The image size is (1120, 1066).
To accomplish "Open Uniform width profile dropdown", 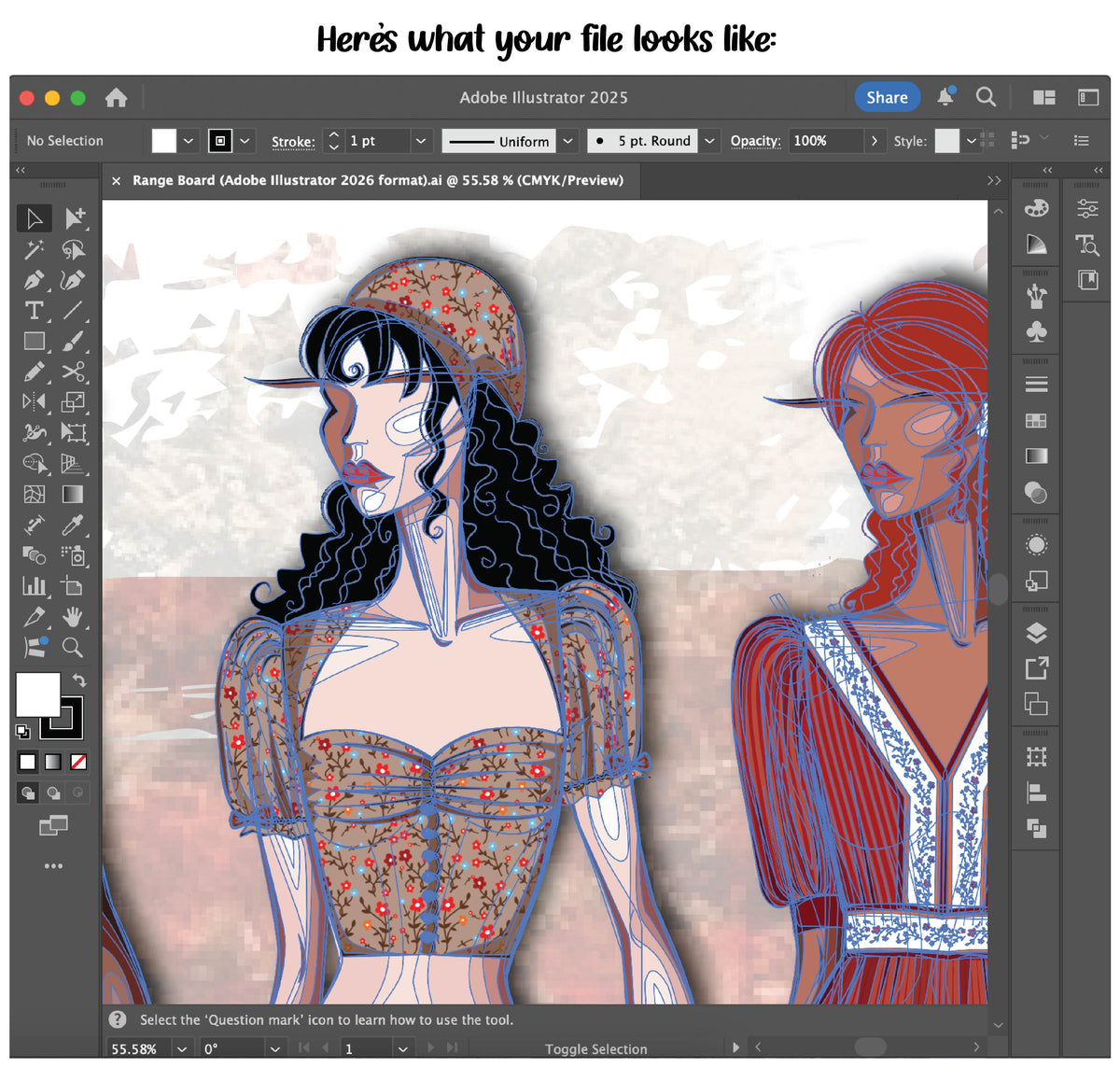I will click(x=567, y=141).
